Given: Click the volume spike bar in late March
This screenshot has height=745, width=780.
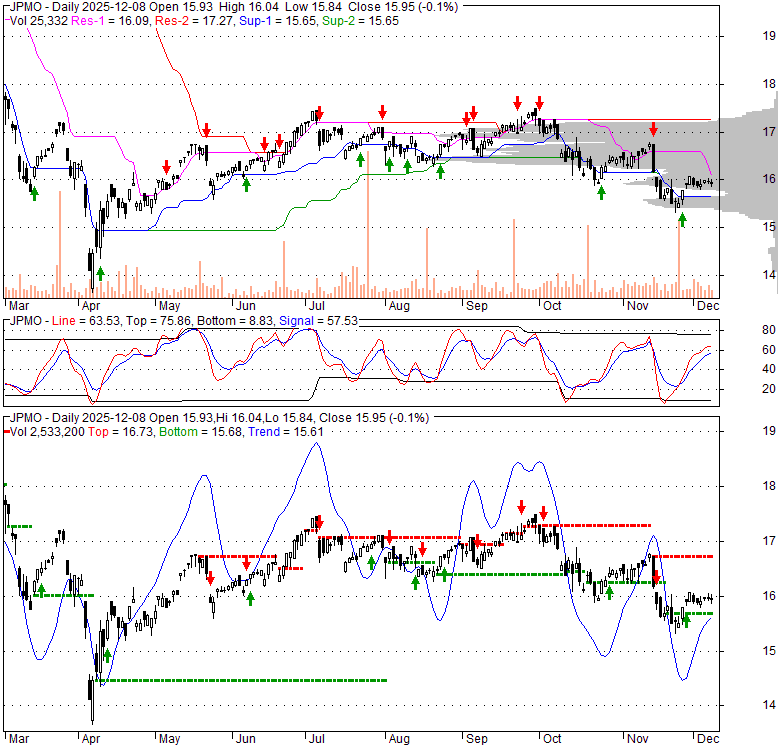Looking at the screenshot, I should [60, 244].
